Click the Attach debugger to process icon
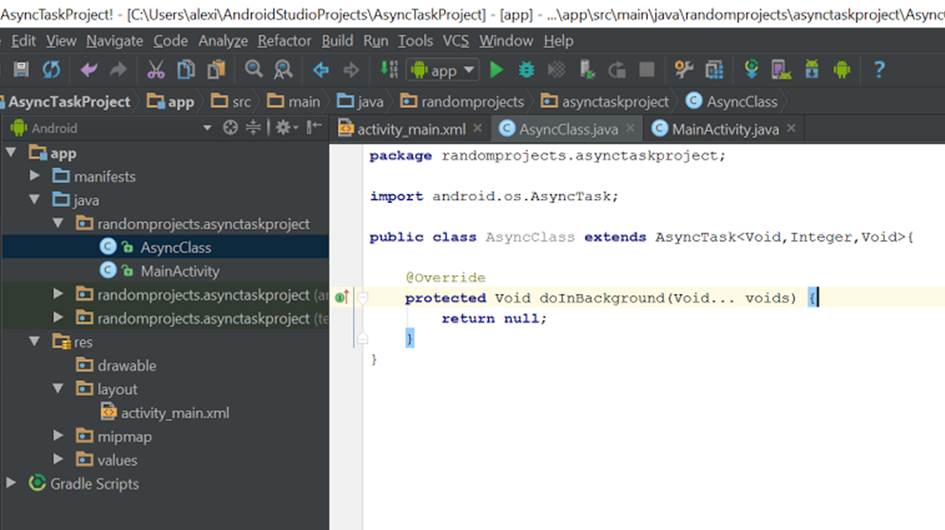This screenshot has height=530, width=945. click(x=587, y=70)
